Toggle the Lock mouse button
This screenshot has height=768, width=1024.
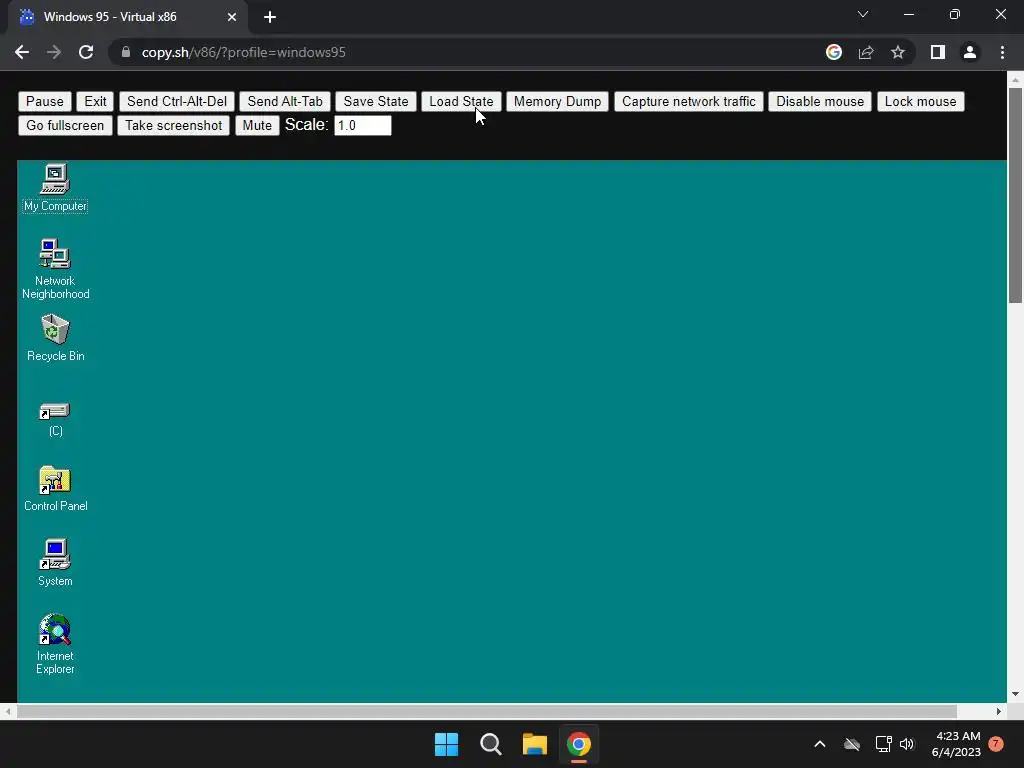pyautogui.click(x=920, y=101)
